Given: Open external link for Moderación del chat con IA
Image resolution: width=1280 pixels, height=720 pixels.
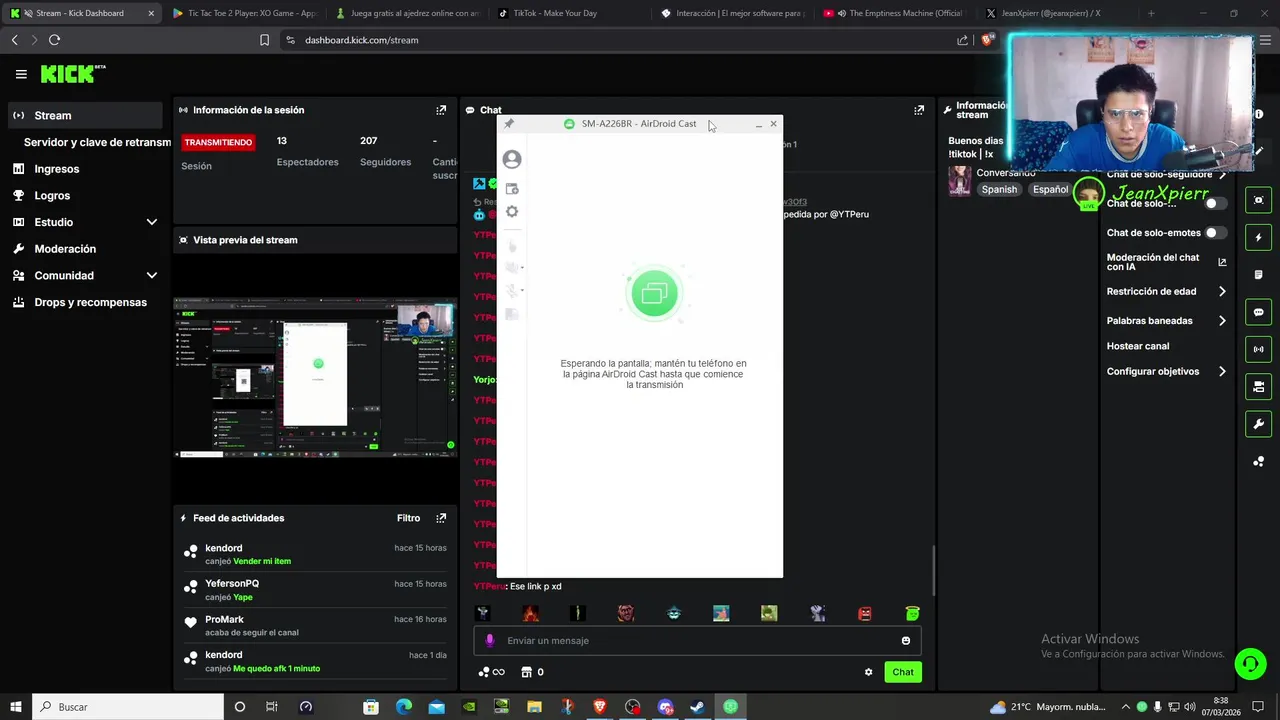Looking at the screenshot, I should point(1222,262).
